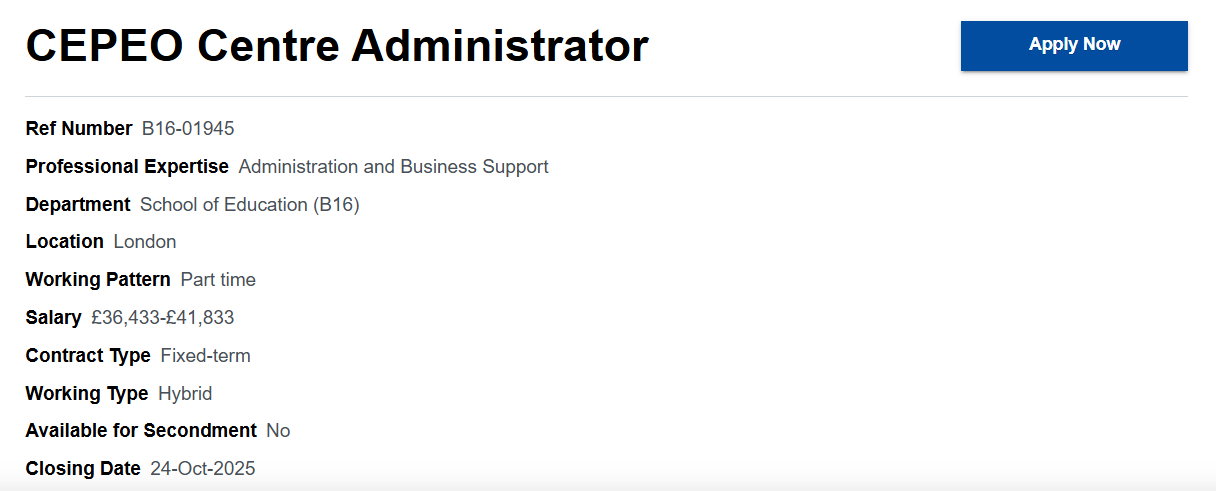The width and height of the screenshot is (1216, 491).
Task: Click the Professional Expertise label
Action: [127, 167]
